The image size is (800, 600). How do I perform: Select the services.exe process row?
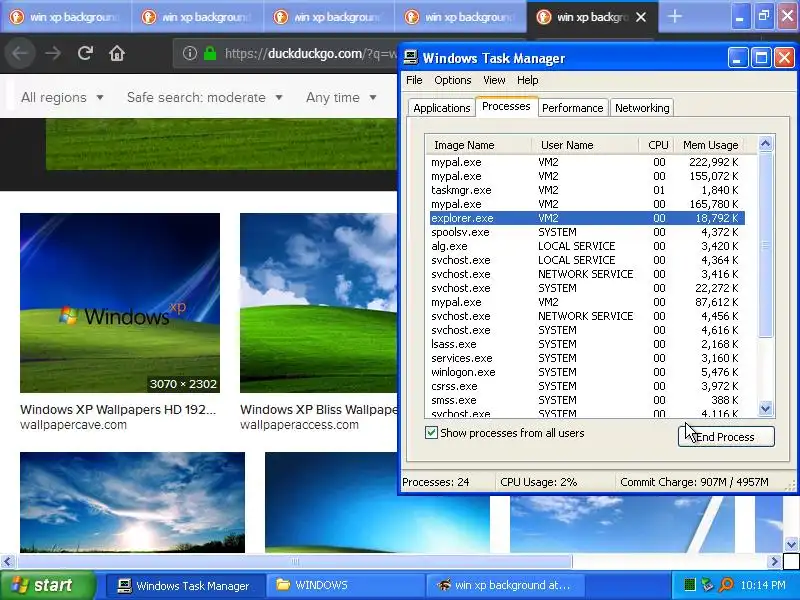click(586, 358)
